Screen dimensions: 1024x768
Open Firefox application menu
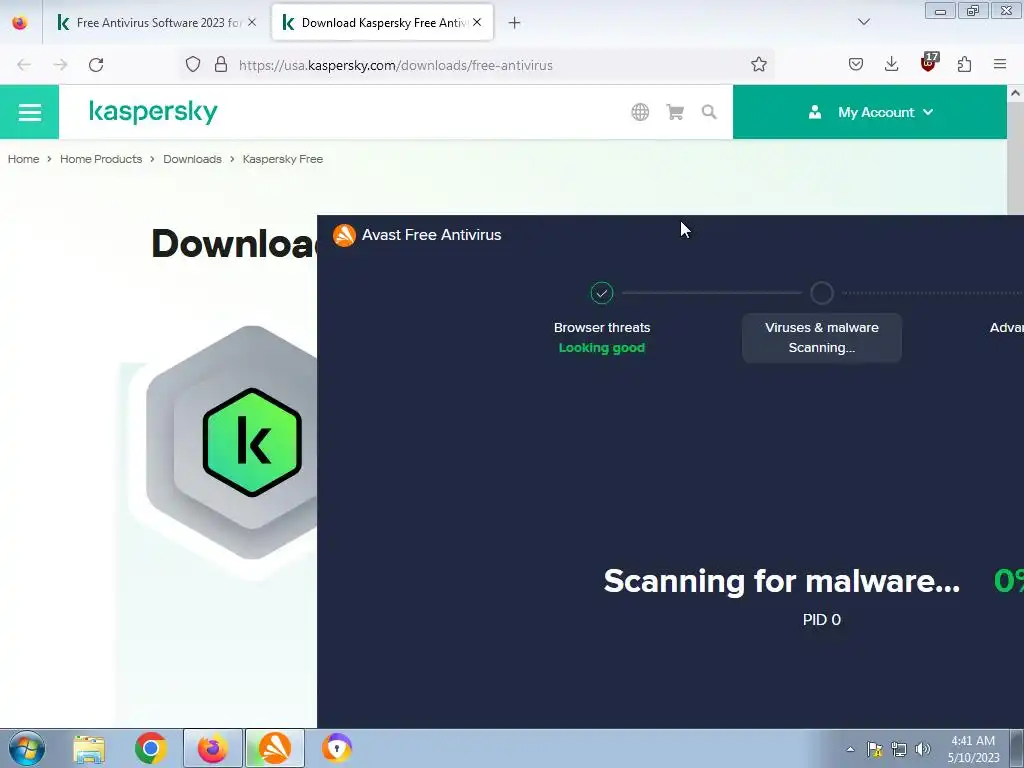[1000, 65]
